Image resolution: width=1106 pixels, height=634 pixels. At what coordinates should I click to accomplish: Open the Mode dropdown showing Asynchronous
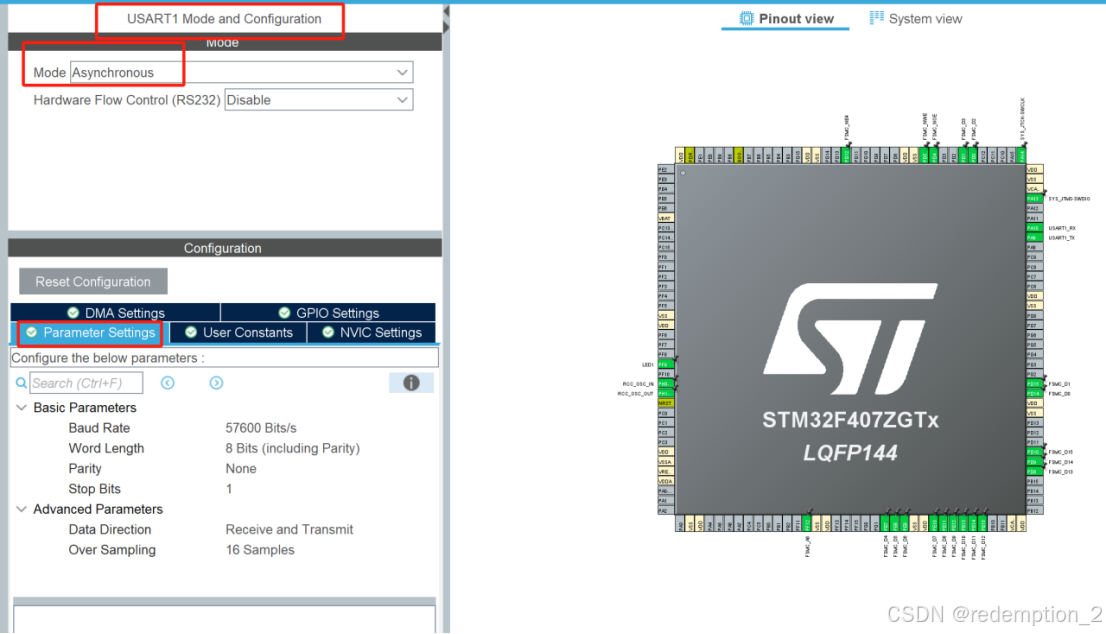point(241,73)
